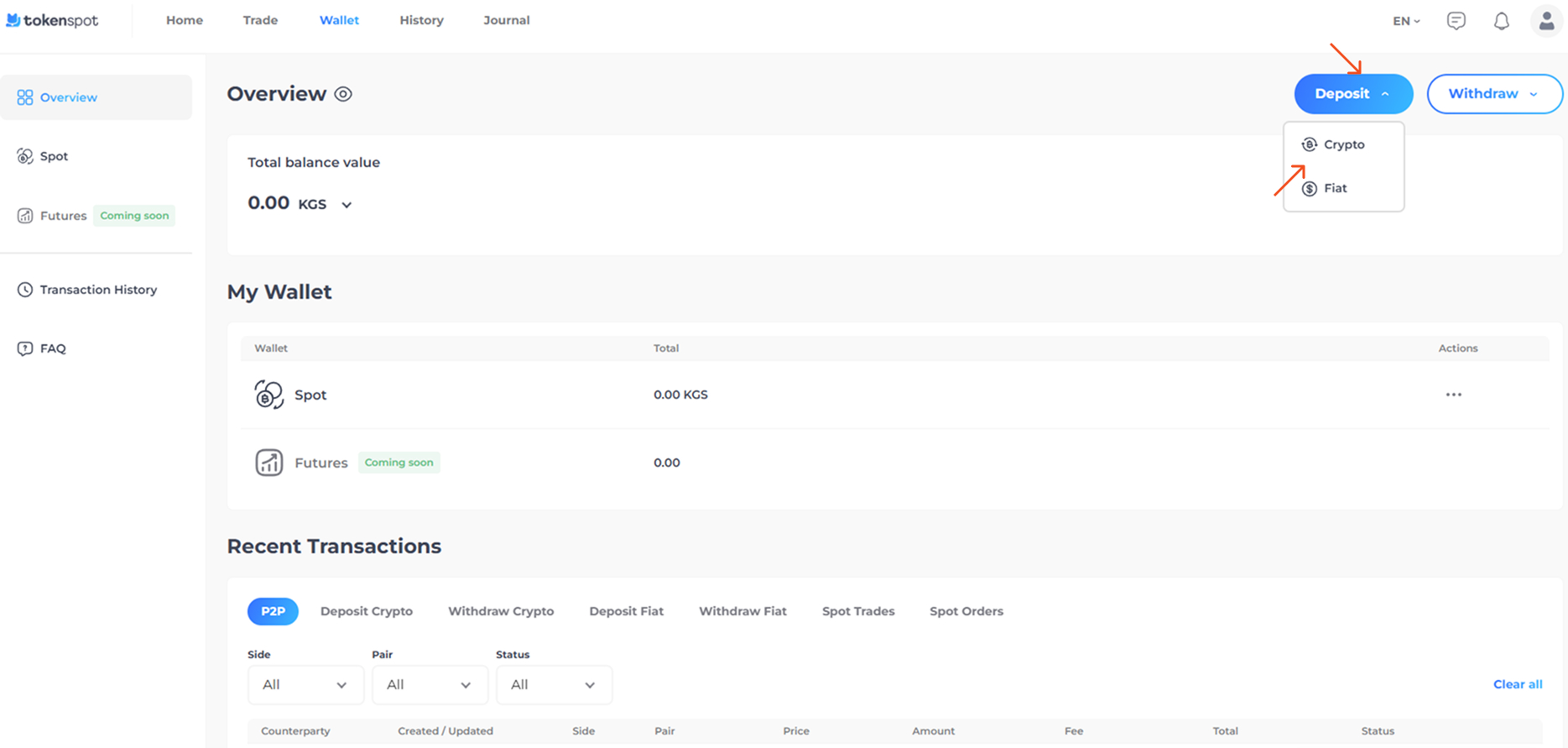Screen dimensions: 1568x748
Task: Click the tokenspot logo
Action: point(52,20)
